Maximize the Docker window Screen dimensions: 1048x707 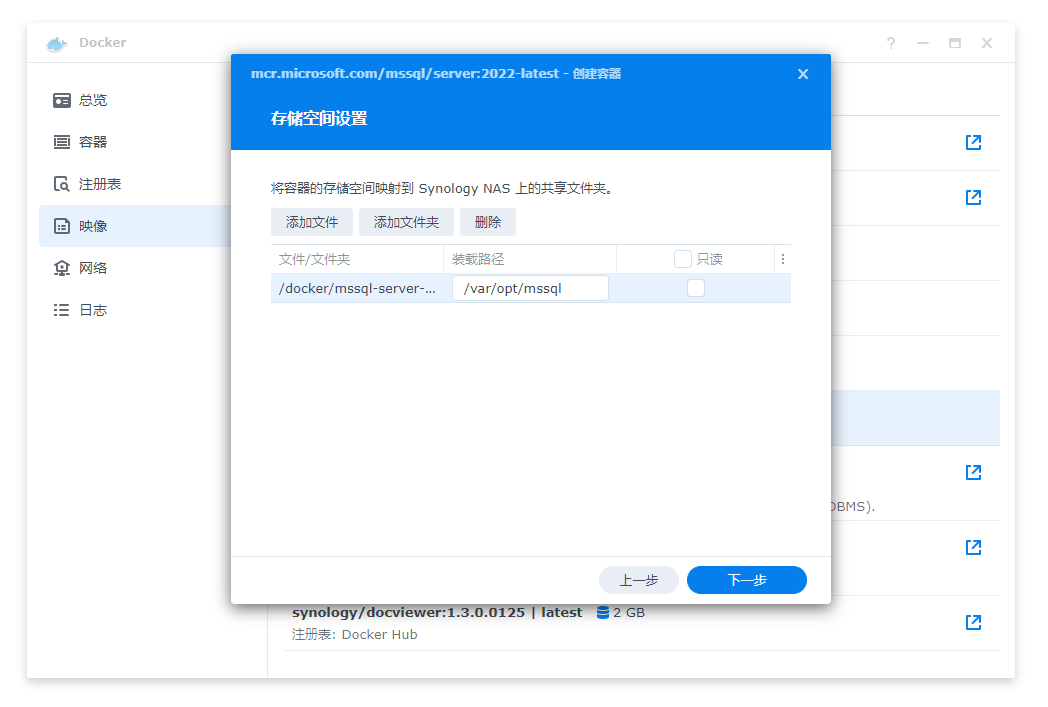pos(954,43)
